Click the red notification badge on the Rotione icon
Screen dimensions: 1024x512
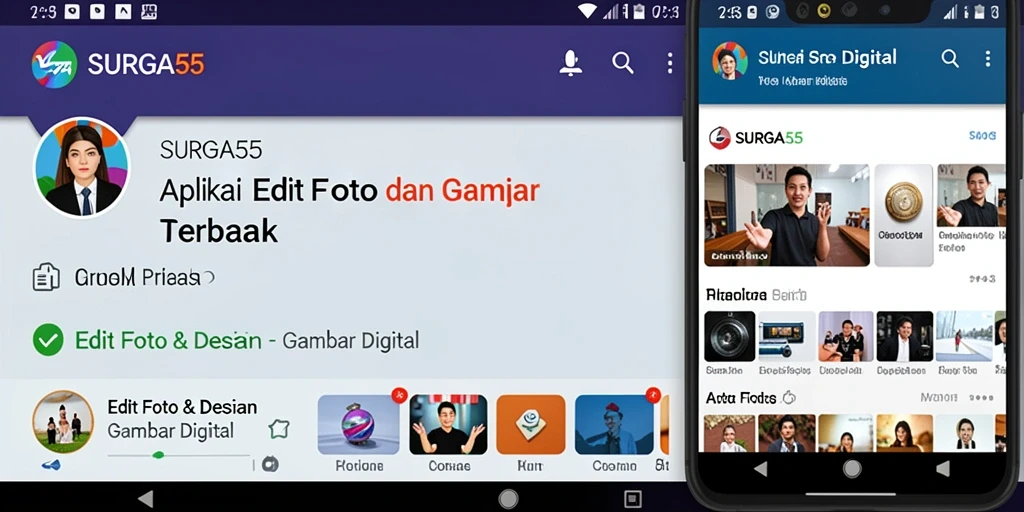click(x=399, y=395)
